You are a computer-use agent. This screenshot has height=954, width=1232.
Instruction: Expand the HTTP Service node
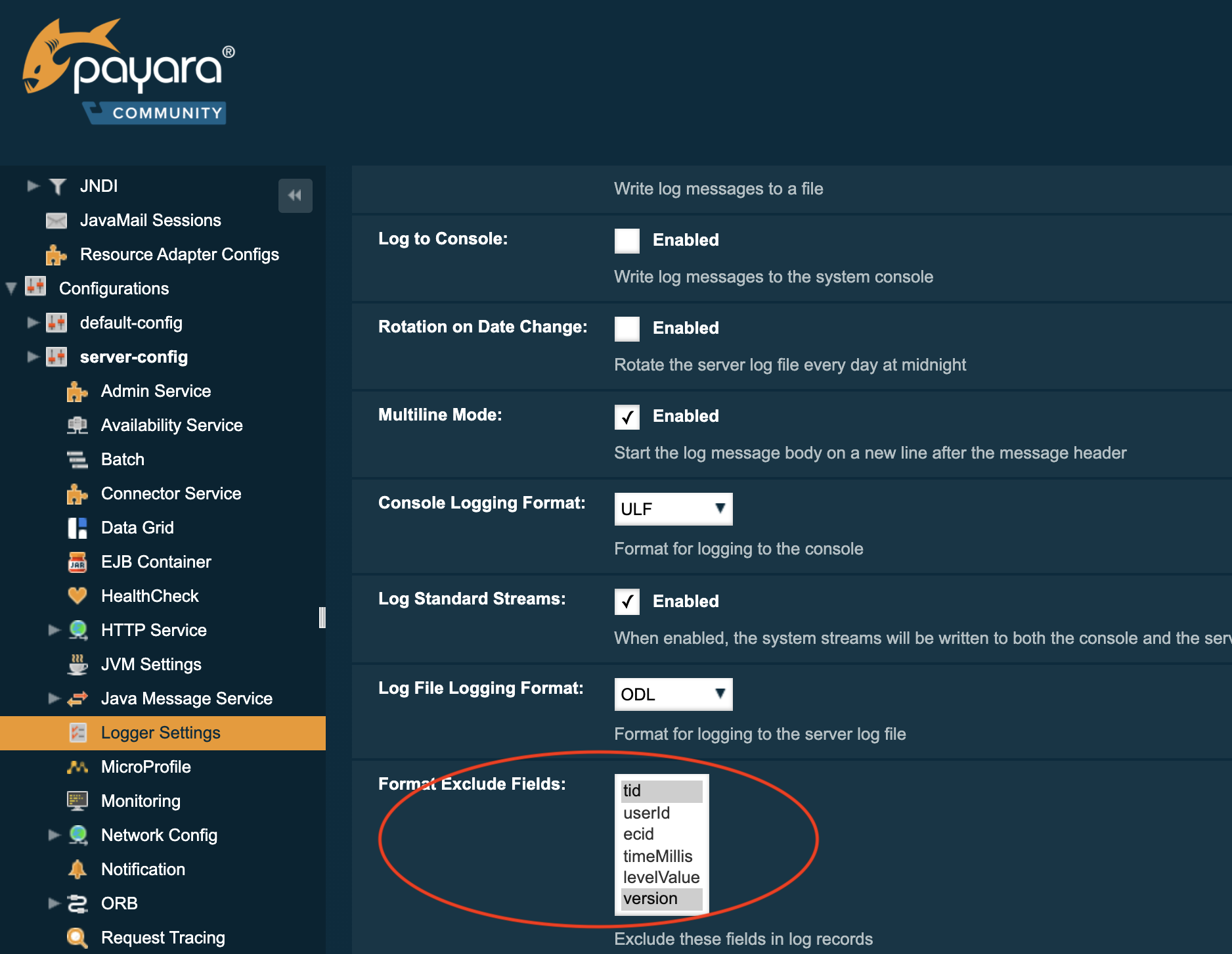tap(53, 630)
